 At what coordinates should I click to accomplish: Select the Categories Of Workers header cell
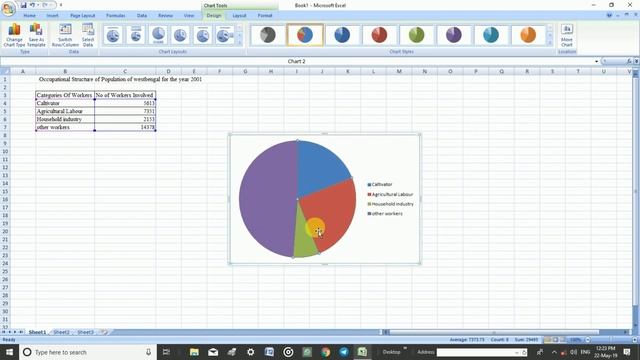[x=65, y=95]
